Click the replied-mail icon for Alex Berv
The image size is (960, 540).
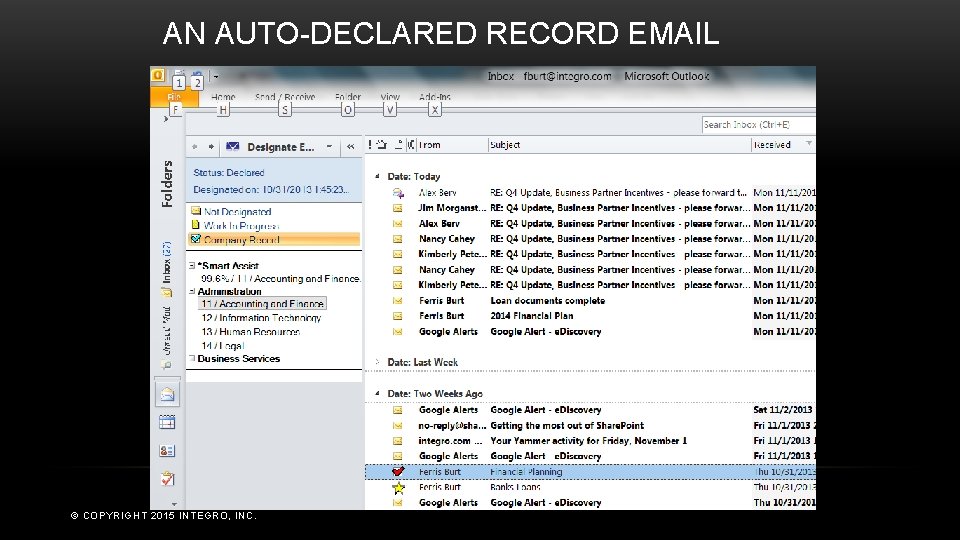(x=398, y=193)
